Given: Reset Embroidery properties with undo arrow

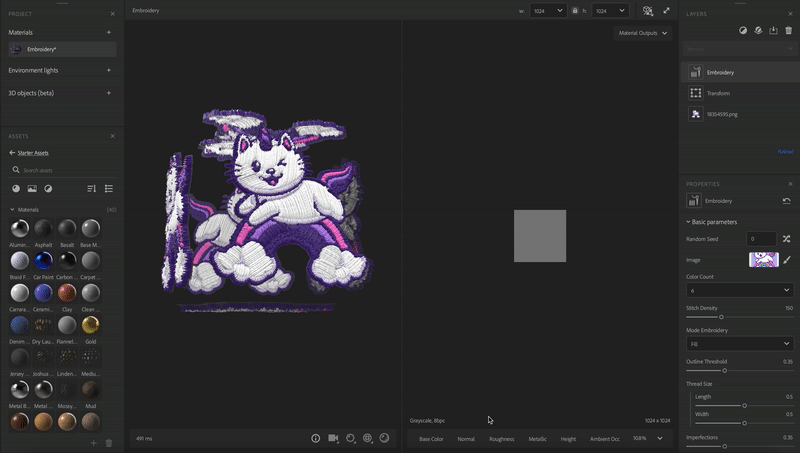Looking at the screenshot, I should pyautogui.click(x=786, y=201).
